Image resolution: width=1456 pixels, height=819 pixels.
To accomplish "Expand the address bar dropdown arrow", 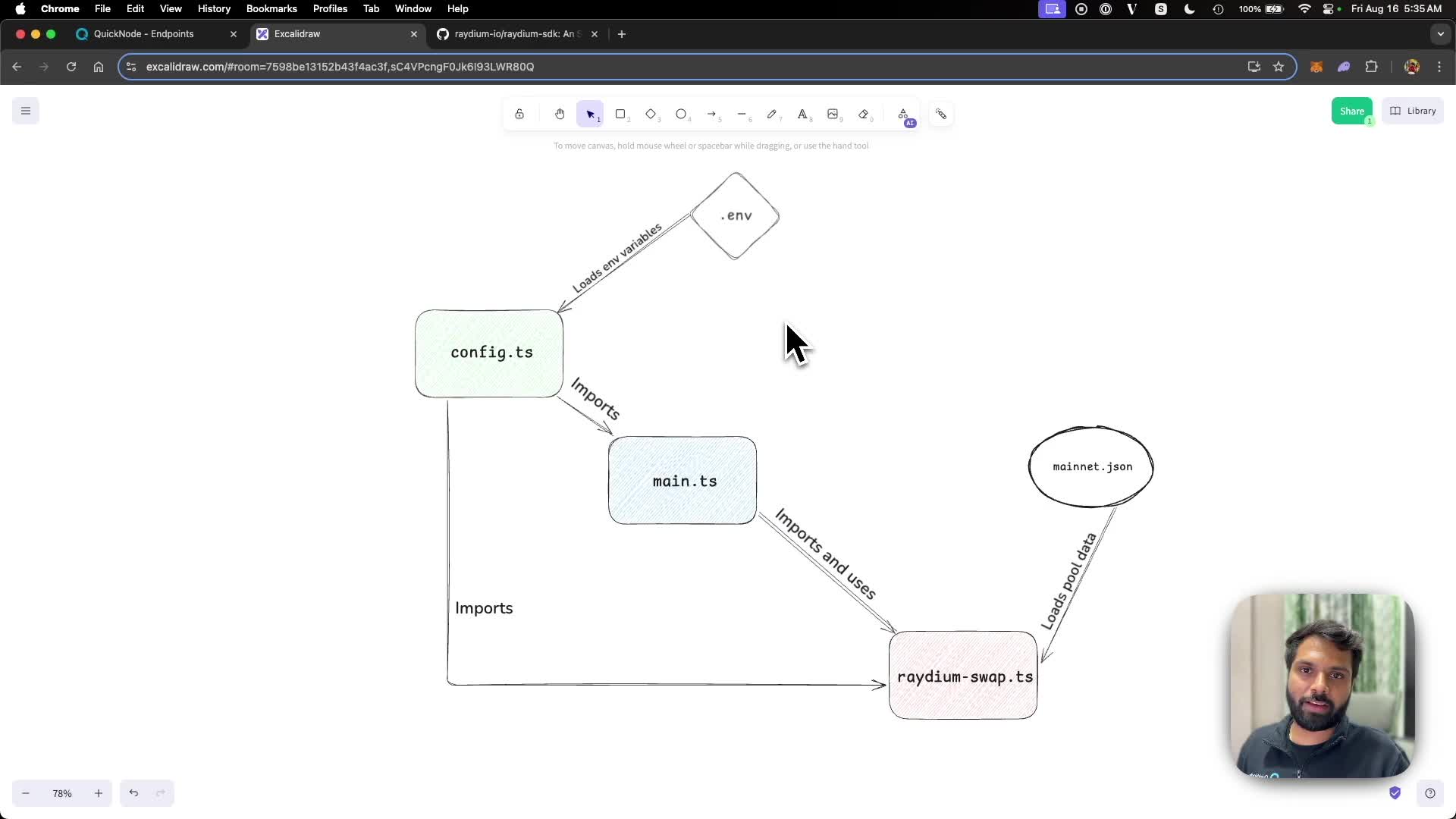I will pyautogui.click(x=1440, y=34).
